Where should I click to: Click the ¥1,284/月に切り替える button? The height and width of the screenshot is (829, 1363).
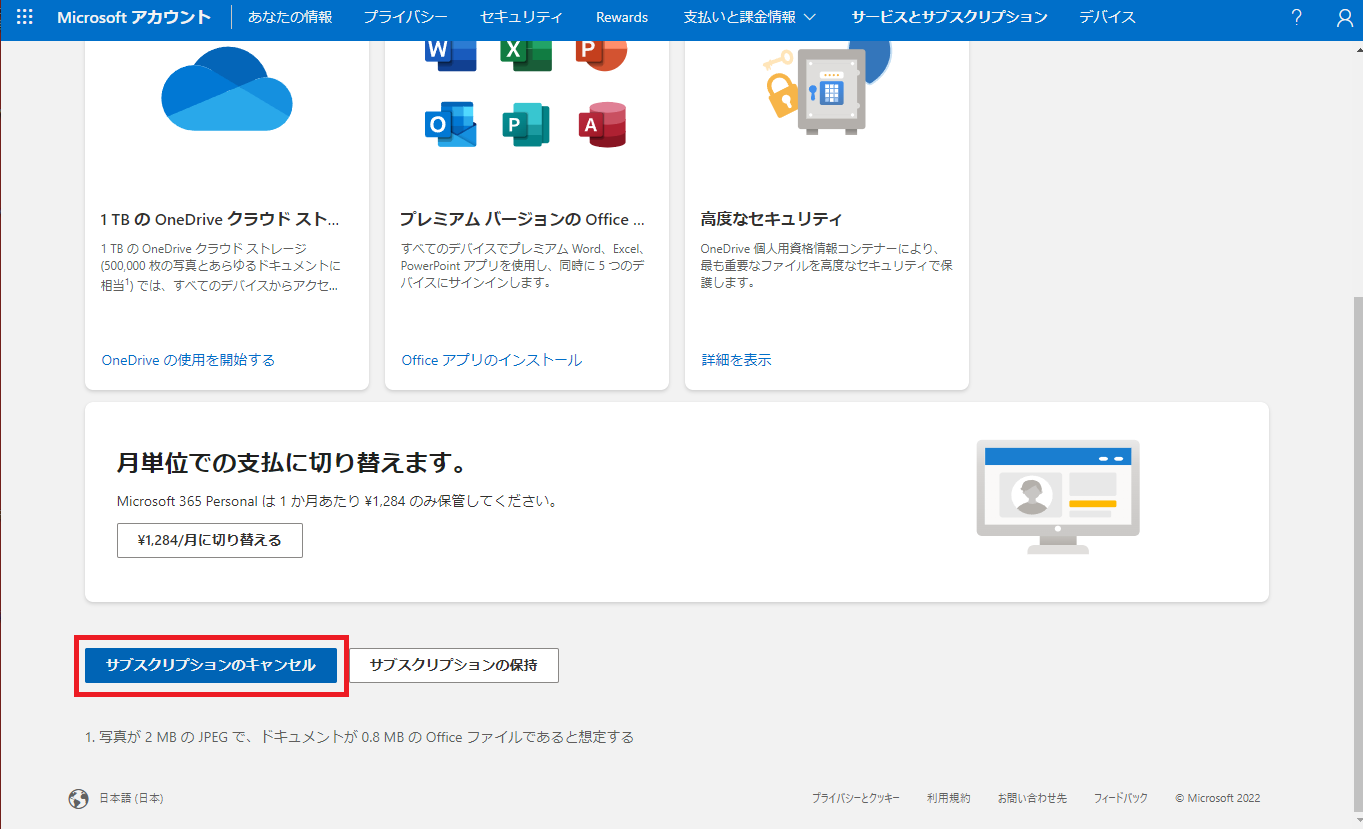coord(210,540)
